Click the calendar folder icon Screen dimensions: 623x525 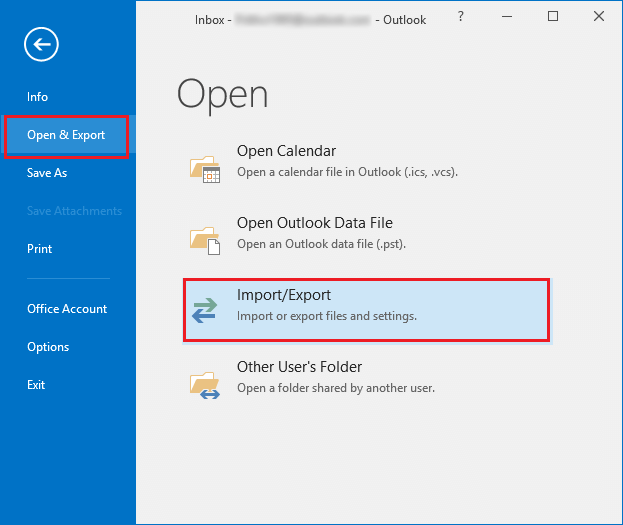point(205,168)
